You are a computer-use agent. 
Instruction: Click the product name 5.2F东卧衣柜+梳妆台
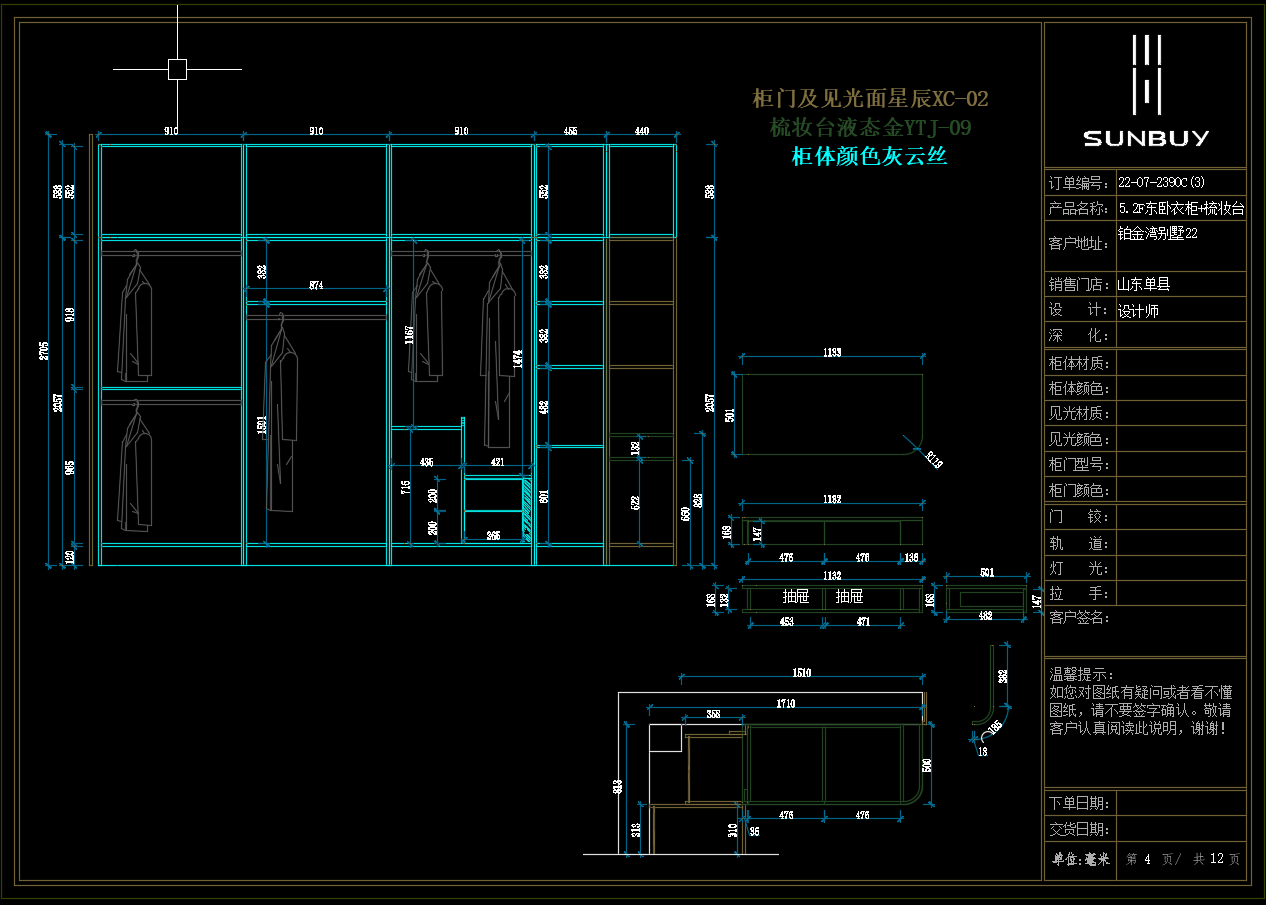[x=1181, y=209]
